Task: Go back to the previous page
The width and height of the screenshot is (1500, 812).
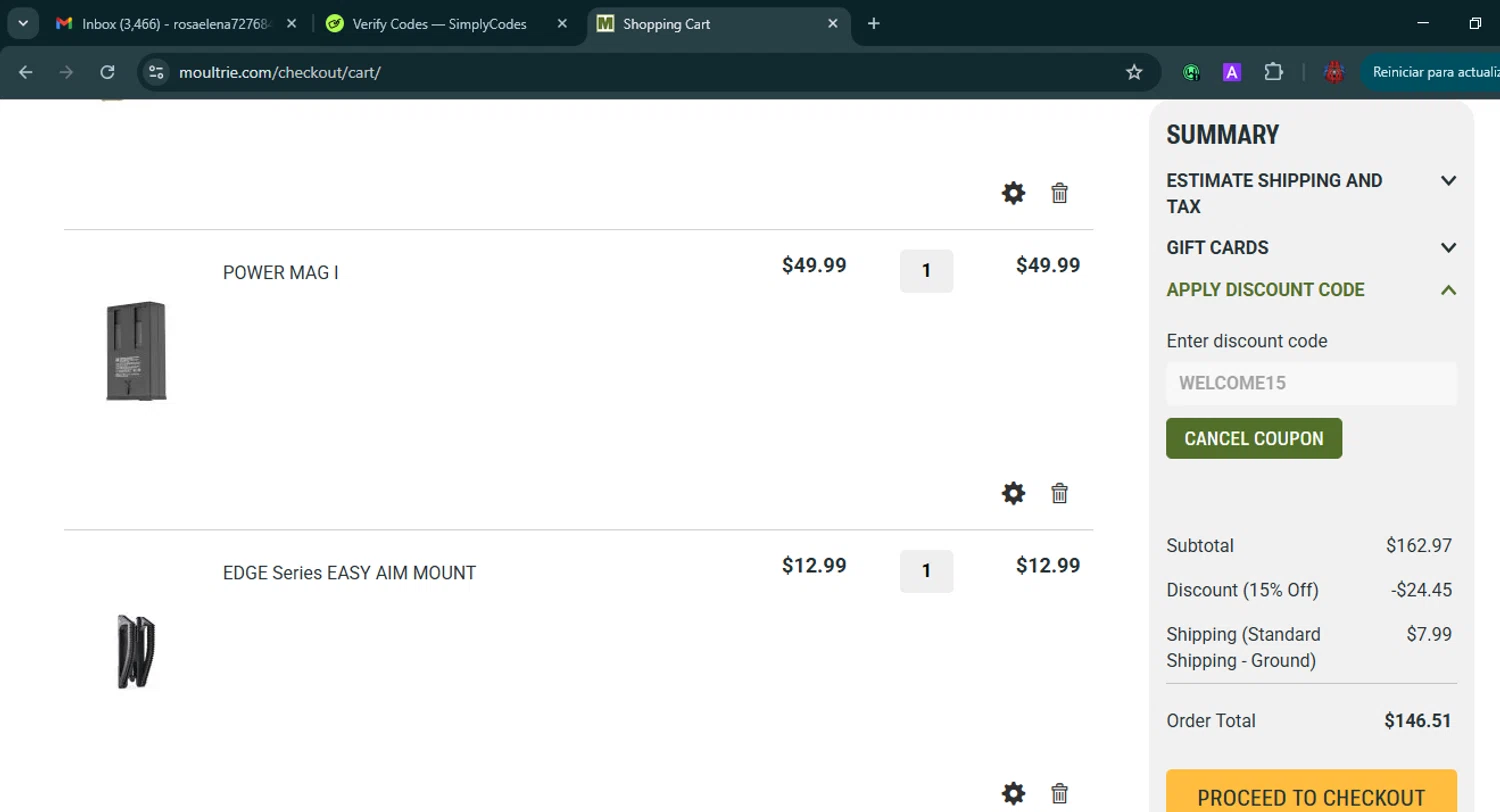Action: pos(26,72)
